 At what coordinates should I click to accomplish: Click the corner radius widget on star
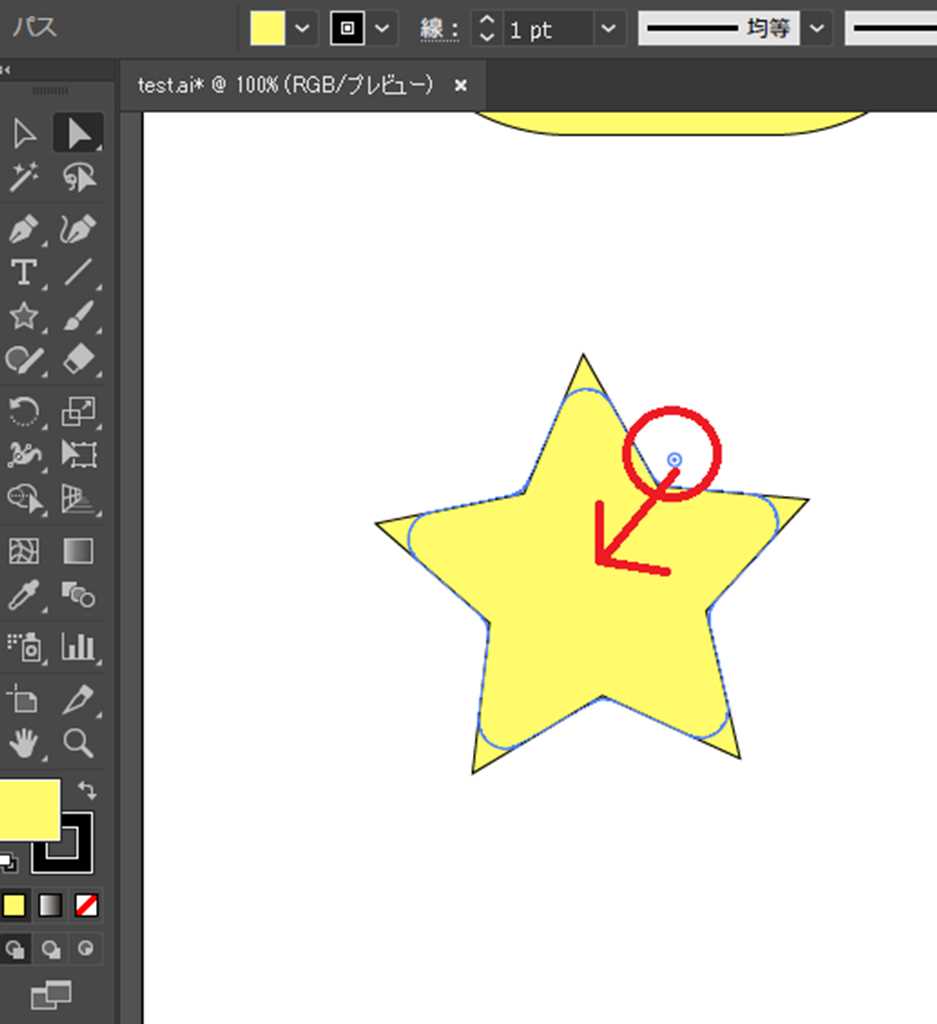674,460
